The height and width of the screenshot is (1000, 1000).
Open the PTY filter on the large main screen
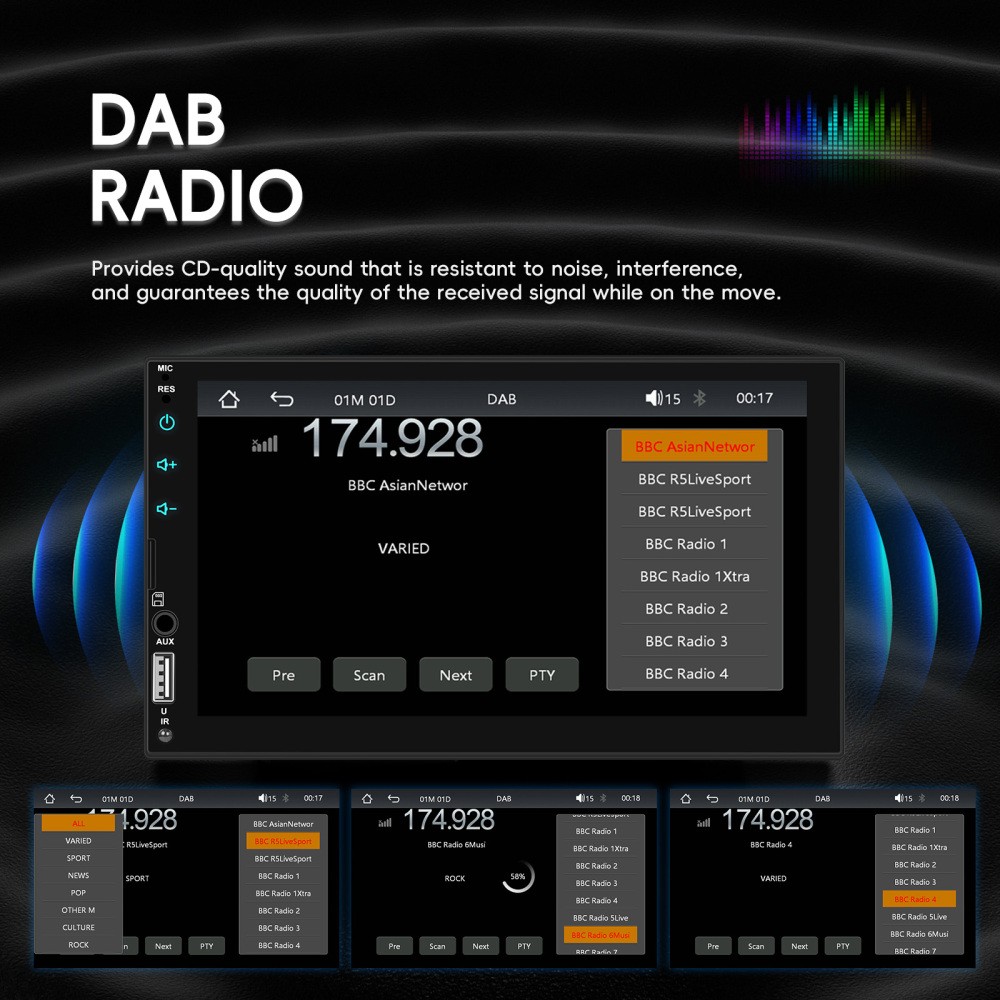(542, 675)
